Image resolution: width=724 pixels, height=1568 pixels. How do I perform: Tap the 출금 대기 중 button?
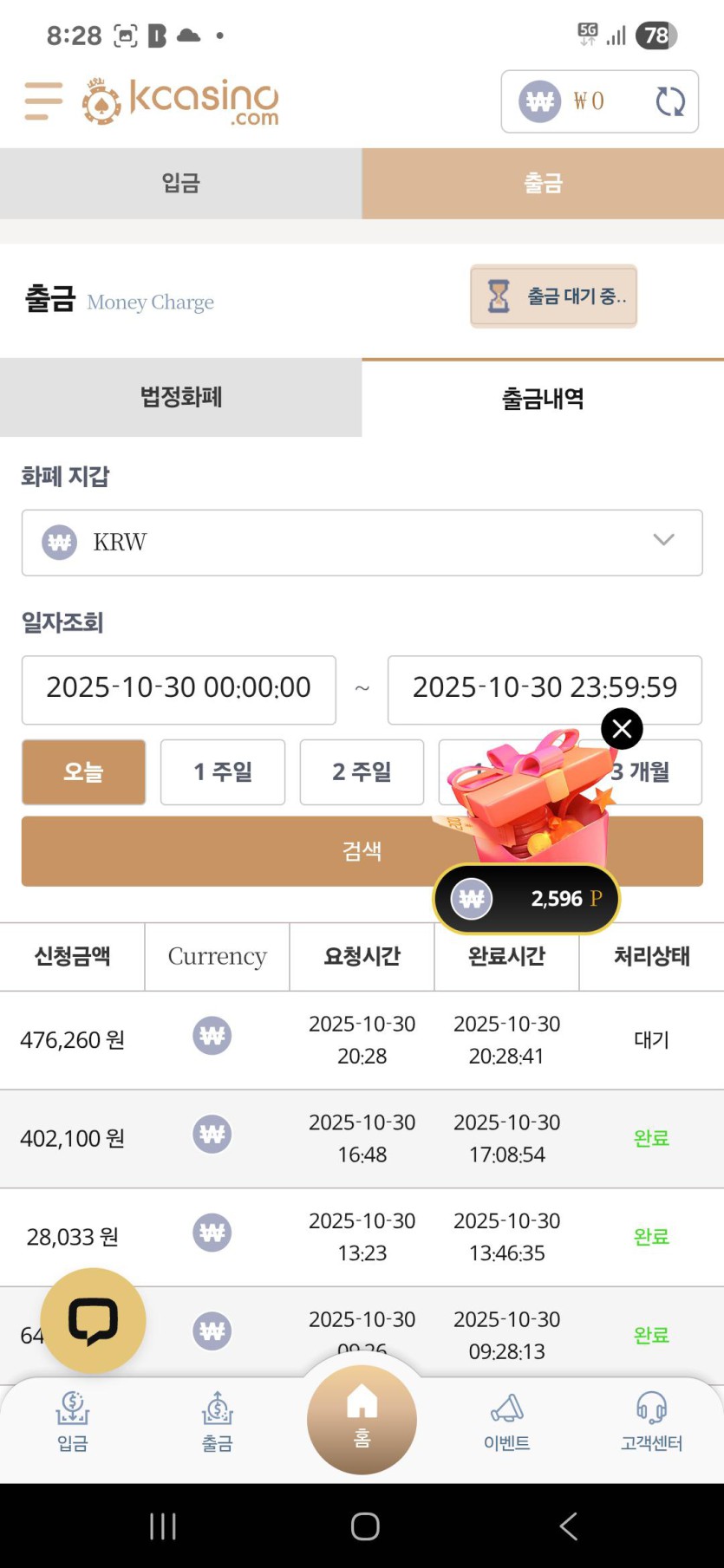click(553, 296)
